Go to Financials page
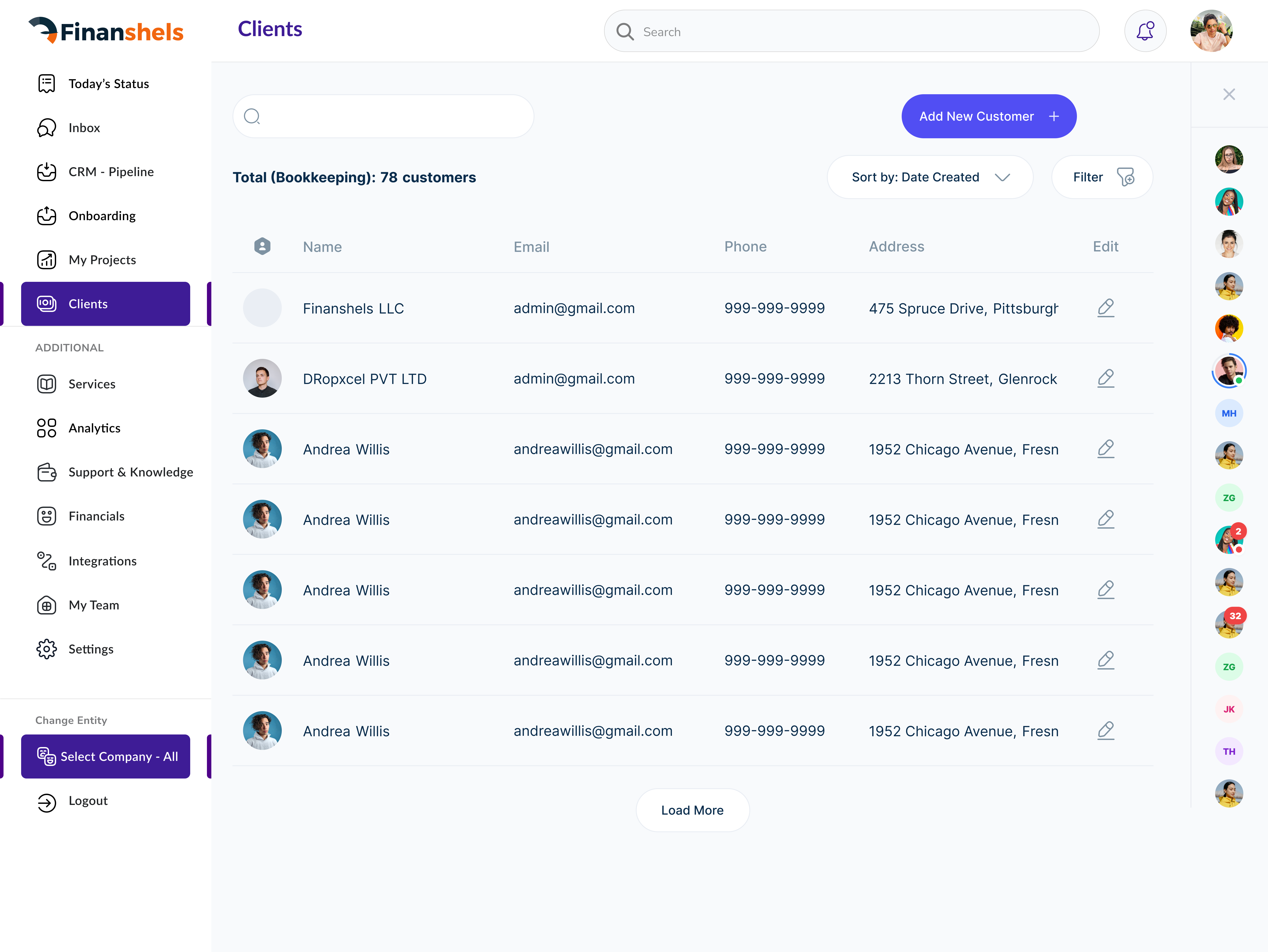This screenshot has width=1268, height=952. [105, 517]
